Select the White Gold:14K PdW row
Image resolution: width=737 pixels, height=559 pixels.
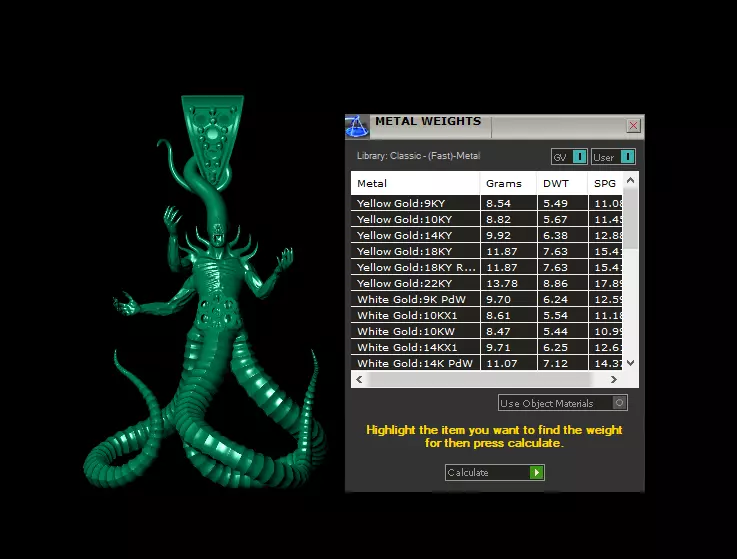pos(486,363)
